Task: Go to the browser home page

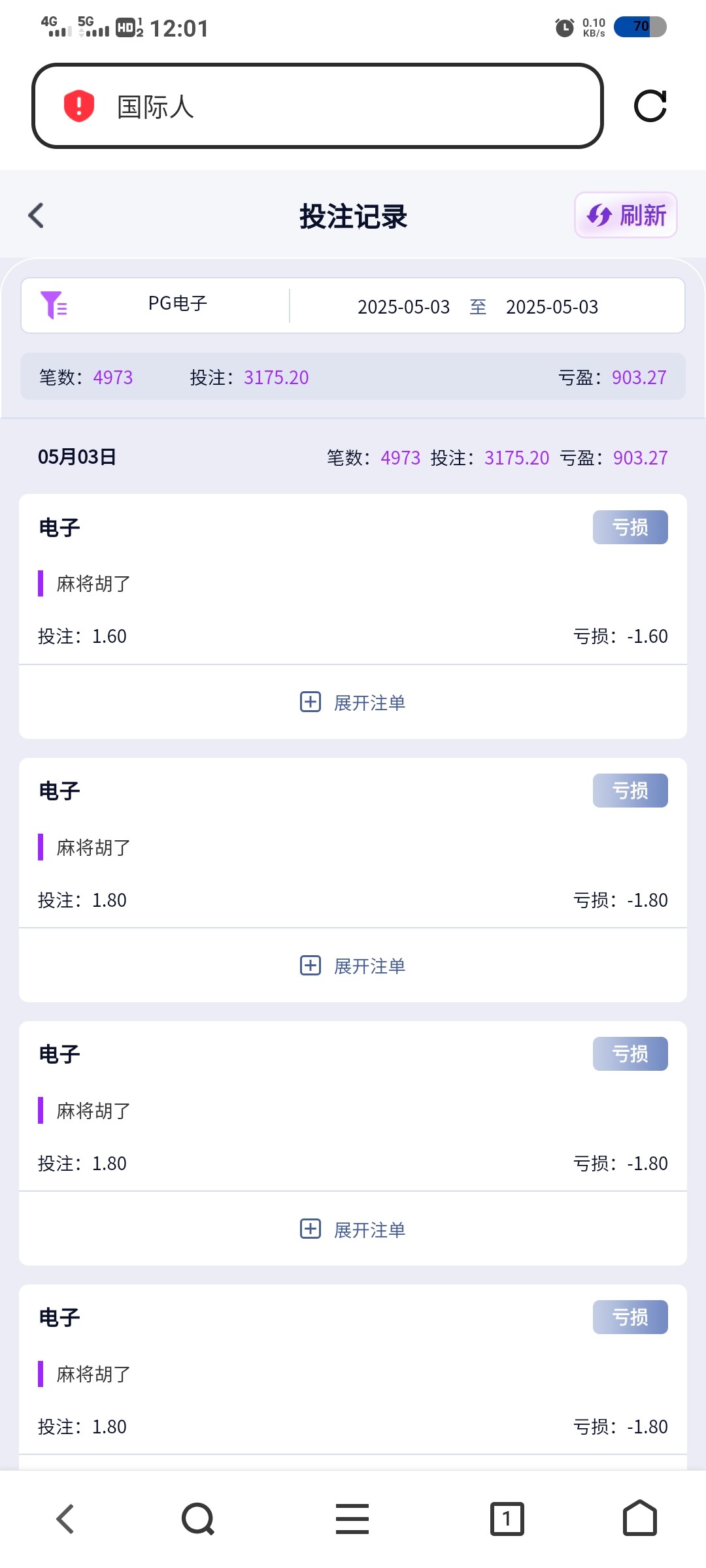Action: coord(639,1518)
